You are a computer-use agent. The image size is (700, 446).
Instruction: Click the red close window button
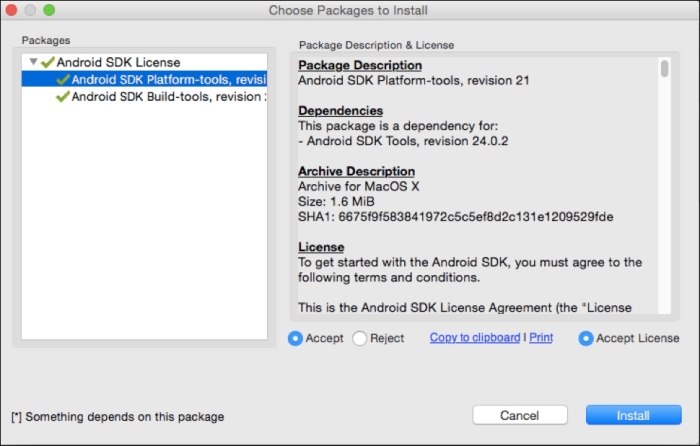tap(11, 10)
